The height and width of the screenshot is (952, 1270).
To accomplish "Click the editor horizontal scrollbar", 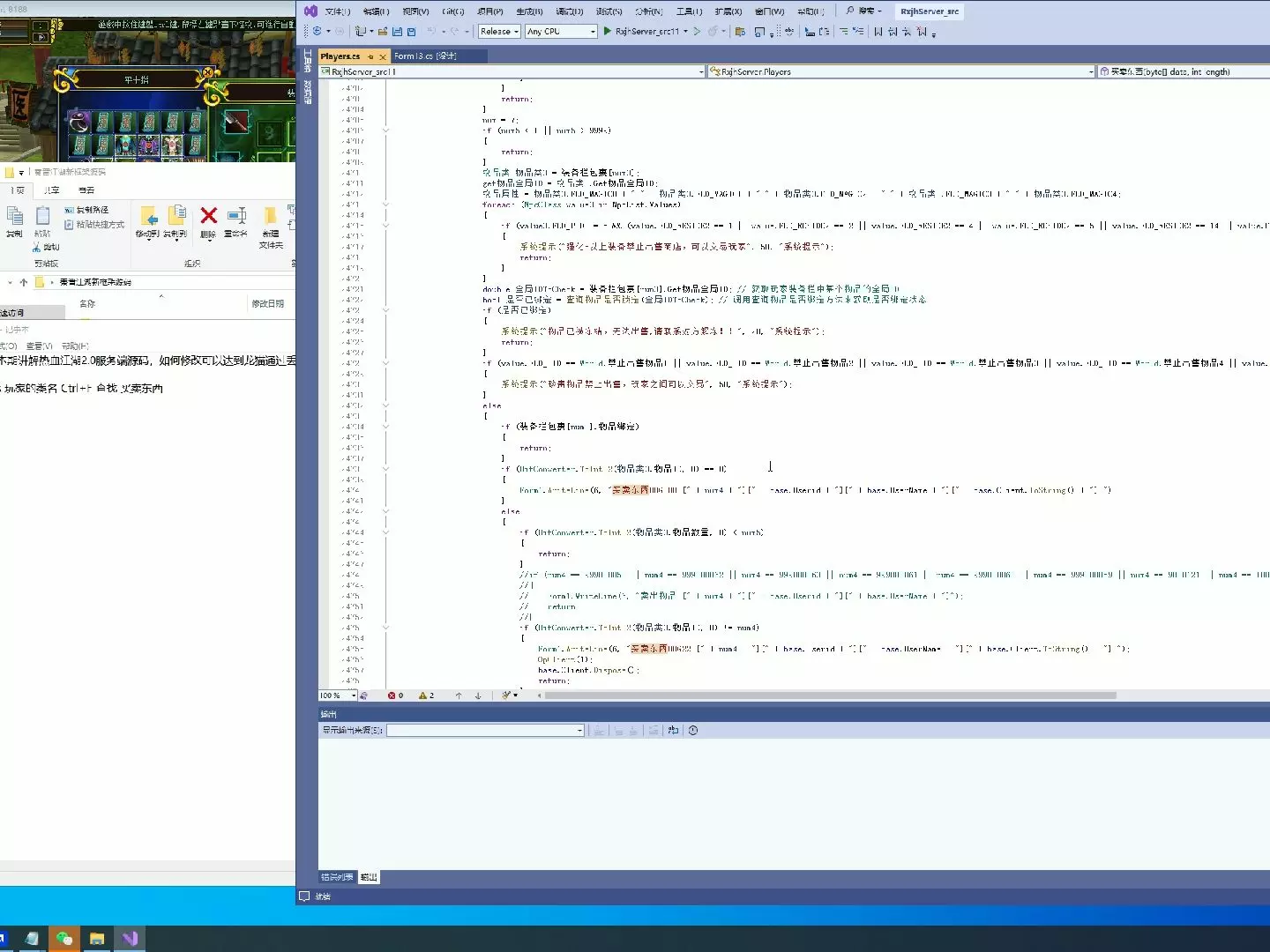I will click(829, 695).
